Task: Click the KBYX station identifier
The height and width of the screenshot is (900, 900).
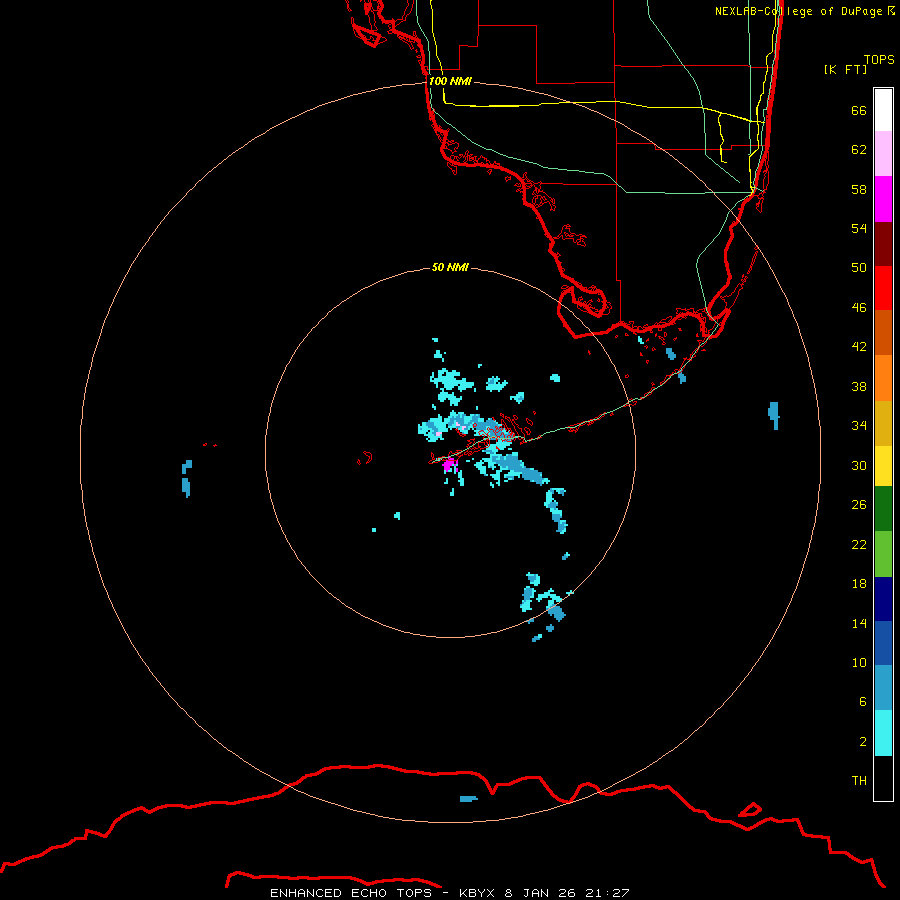Action: [x=477, y=893]
